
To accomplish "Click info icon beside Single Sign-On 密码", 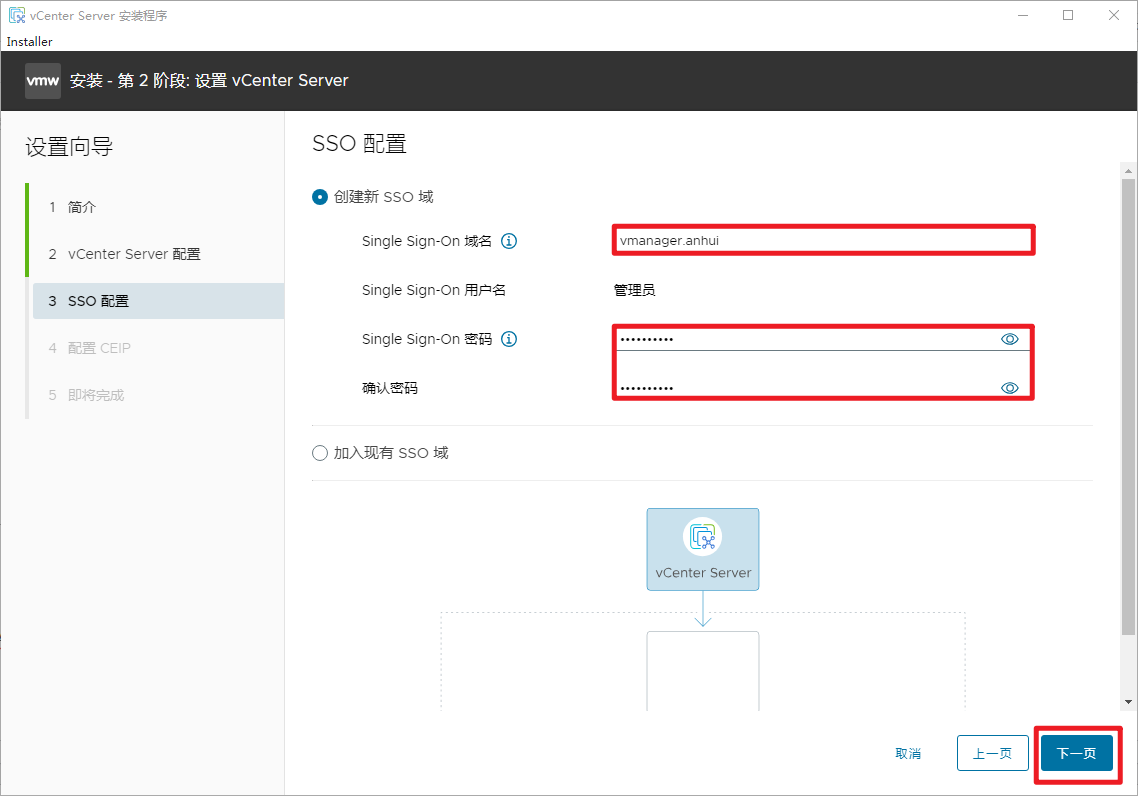I will point(509,339).
